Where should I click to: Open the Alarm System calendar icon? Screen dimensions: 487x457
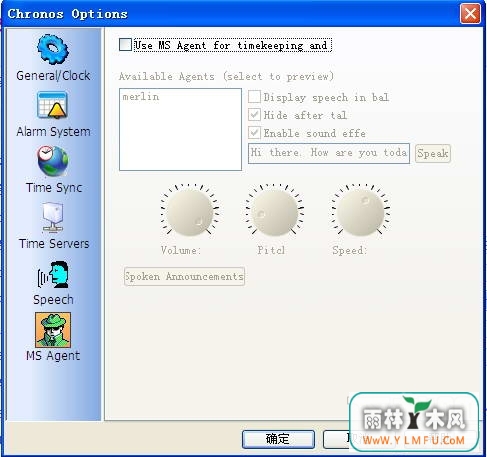pyautogui.click(x=53, y=105)
